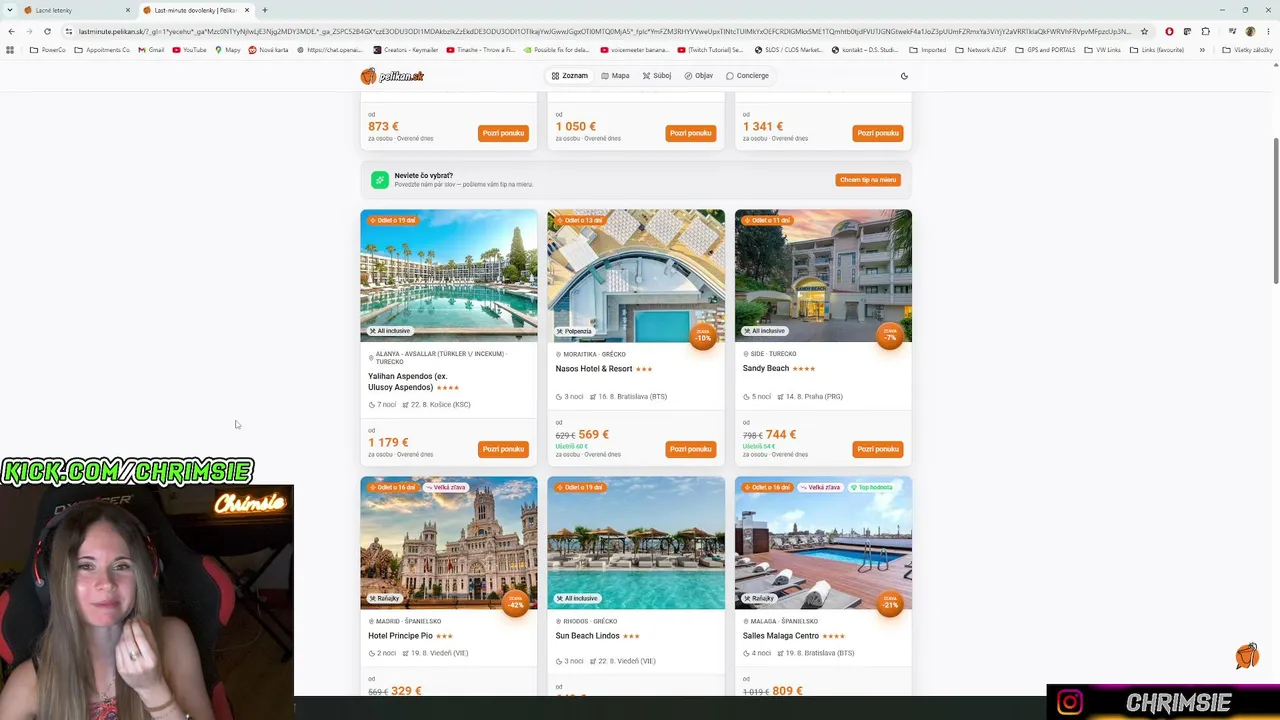This screenshot has height=720, width=1280.
Task: Click the browser address bar
Action: click(x=603, y=31)
